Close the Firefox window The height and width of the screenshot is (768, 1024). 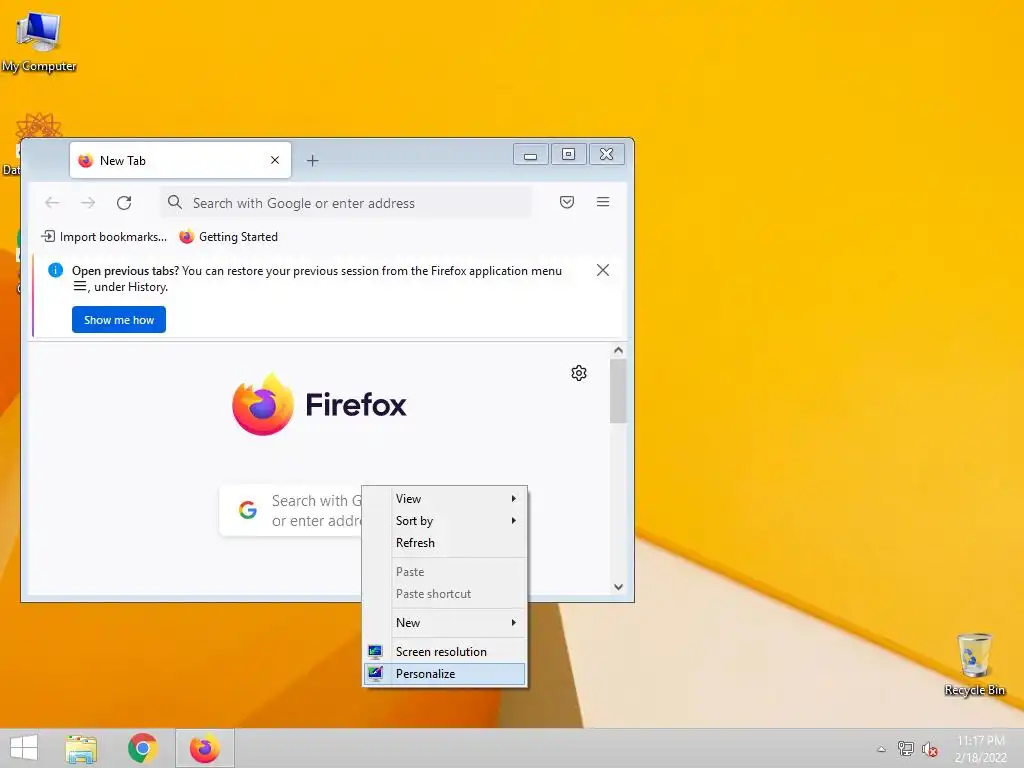click(x=607, y=155)
